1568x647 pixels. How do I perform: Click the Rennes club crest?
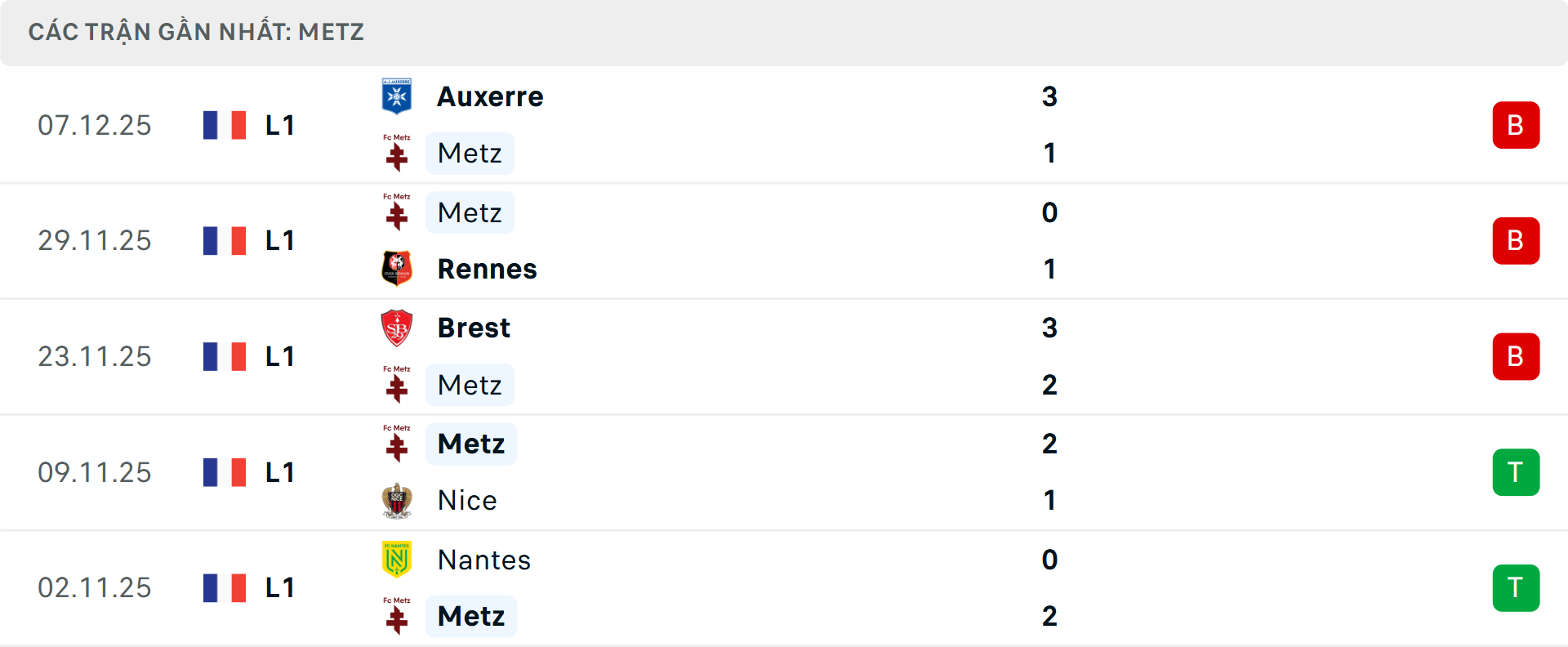coord(397,269)
